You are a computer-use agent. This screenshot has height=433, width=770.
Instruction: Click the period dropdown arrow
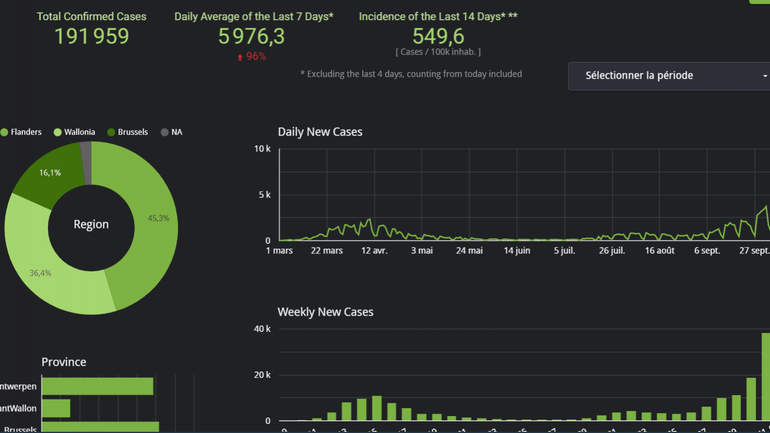[x=765, y=76]
